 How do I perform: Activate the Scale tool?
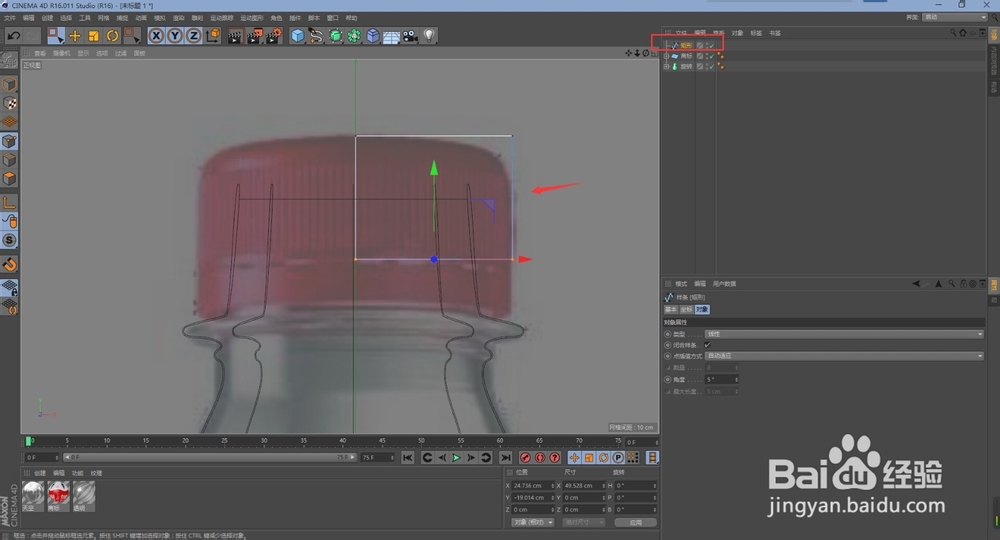click(94, 36)
